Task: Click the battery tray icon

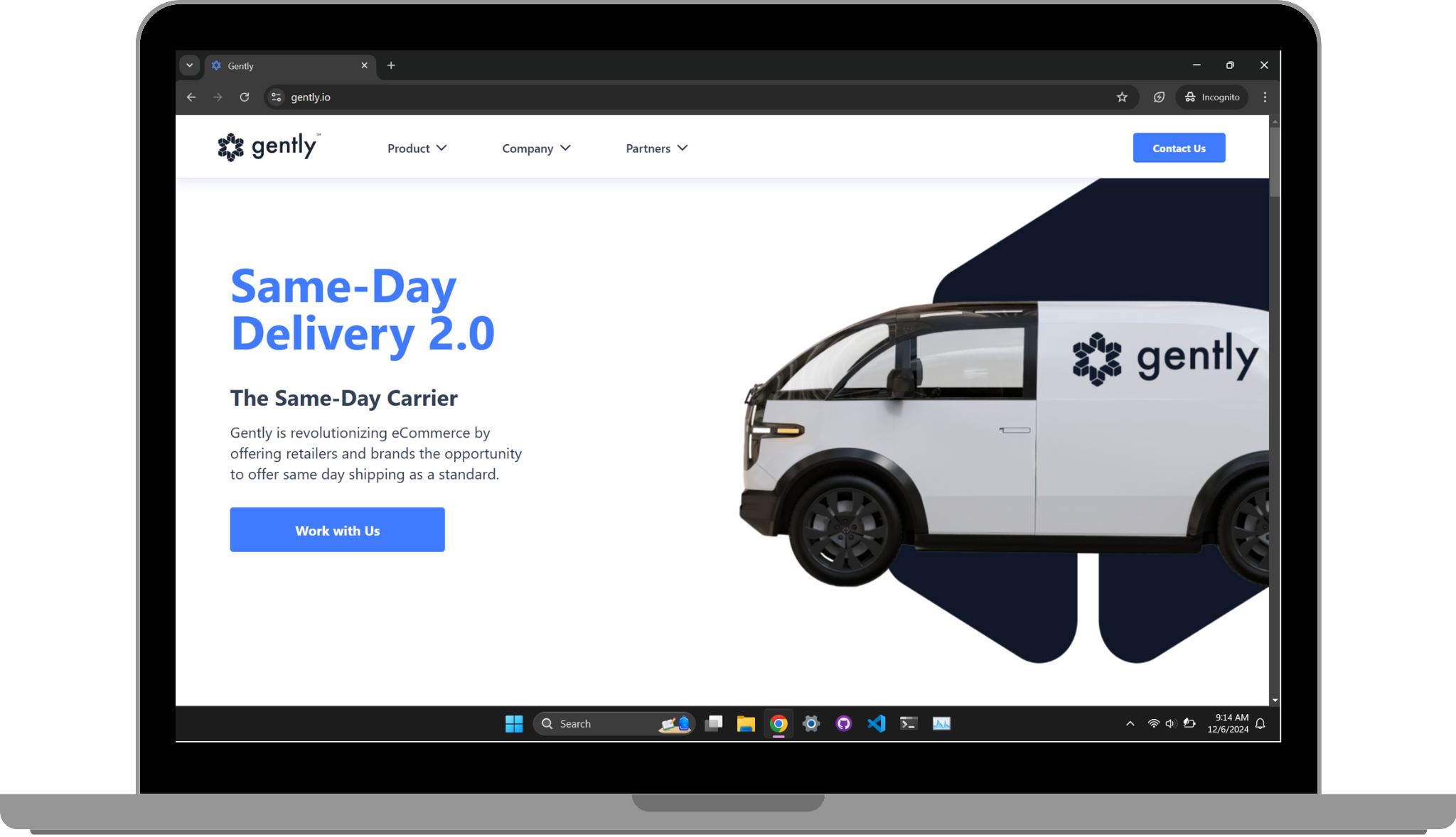Action: click(1189, 724)
